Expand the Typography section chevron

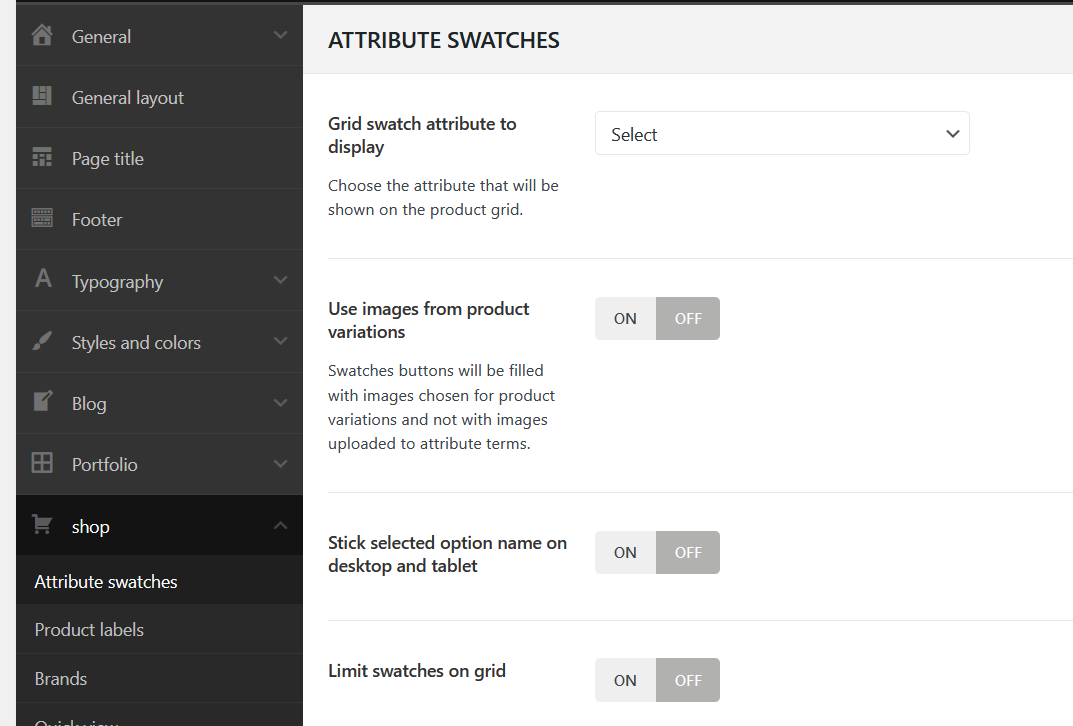280,281
